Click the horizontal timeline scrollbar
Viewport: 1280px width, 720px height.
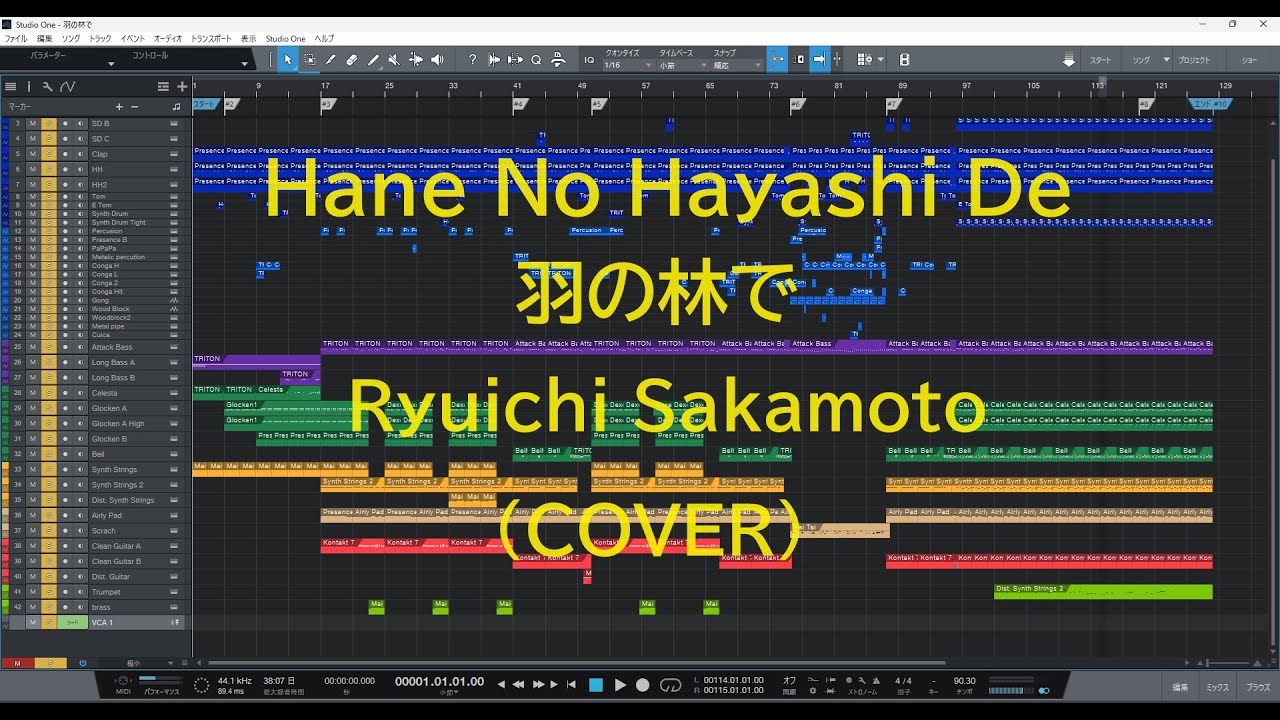pos(576,663)
